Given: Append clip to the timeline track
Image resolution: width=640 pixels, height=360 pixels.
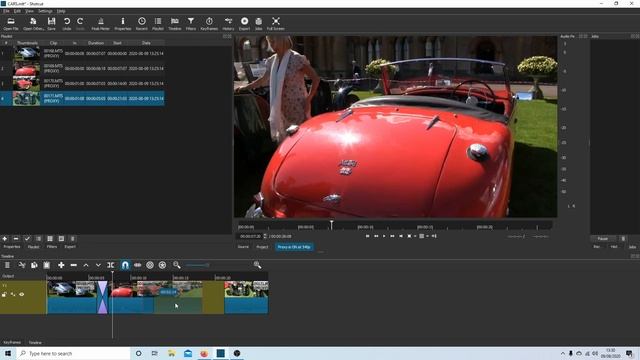Looking at the screenshot, I should coord(61,265).
